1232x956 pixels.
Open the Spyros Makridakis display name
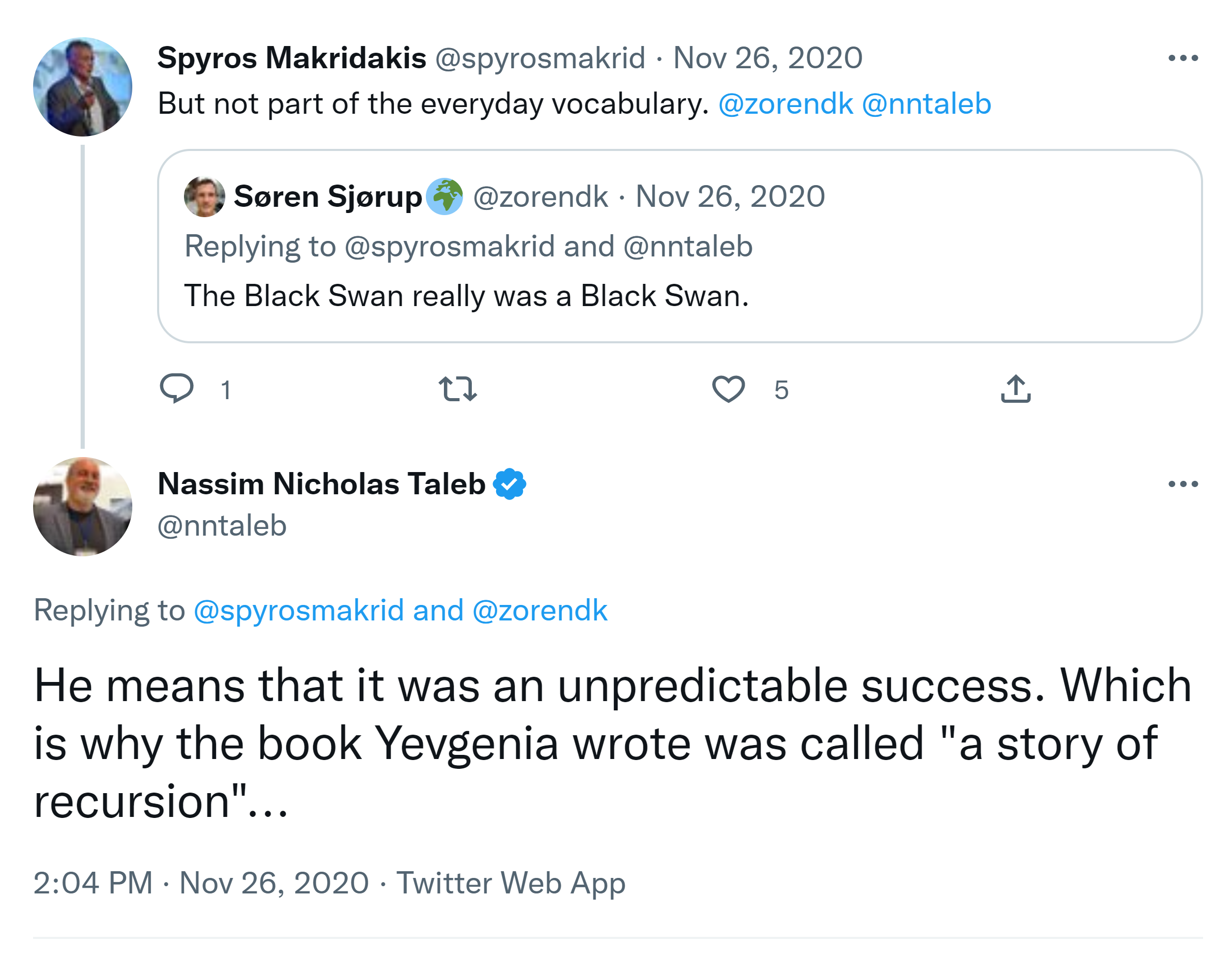pos(291,58)
